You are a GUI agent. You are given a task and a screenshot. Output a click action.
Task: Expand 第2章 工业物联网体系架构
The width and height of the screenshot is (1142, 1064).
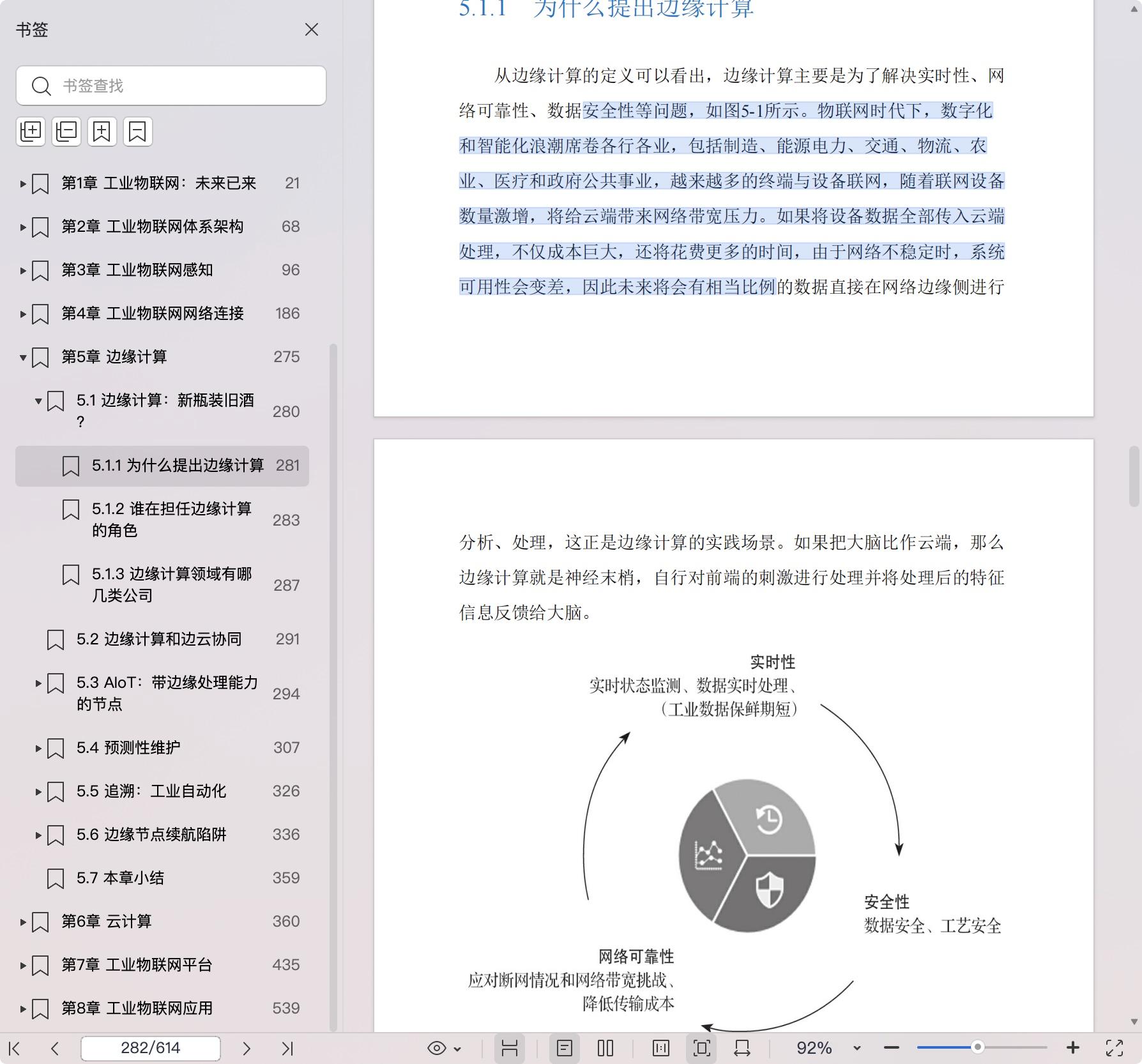tap(23, 227)
